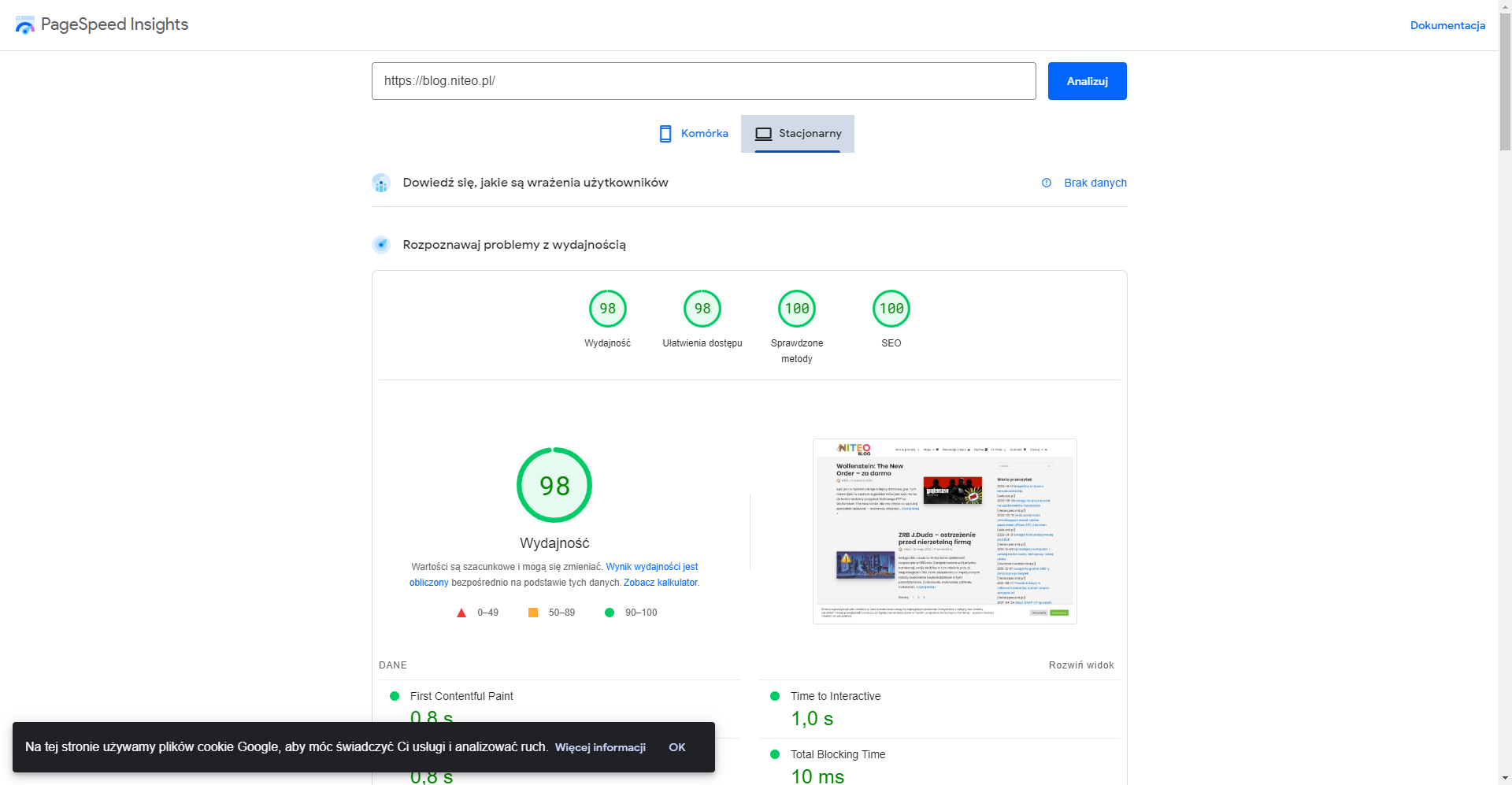This screenshot has width=1512, height=785.
Task: Expand metrics with Rozwiń widok
Action: [x=1080, y=665]
